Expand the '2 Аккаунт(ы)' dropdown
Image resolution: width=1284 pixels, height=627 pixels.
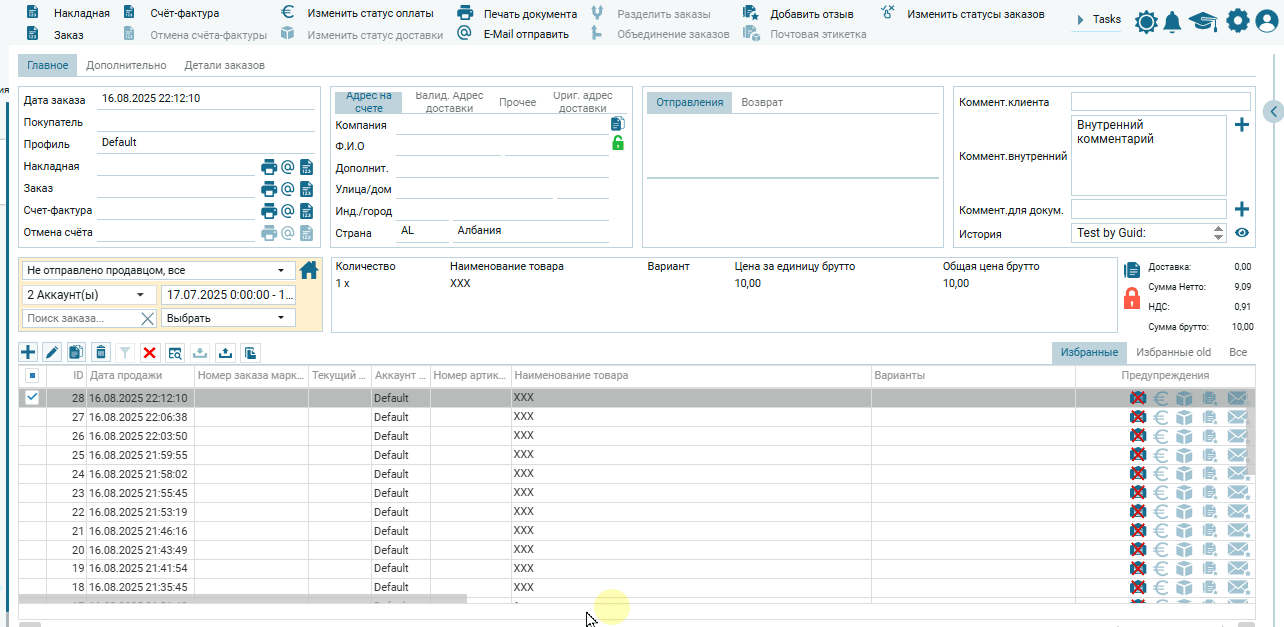[x=89, y=295]
